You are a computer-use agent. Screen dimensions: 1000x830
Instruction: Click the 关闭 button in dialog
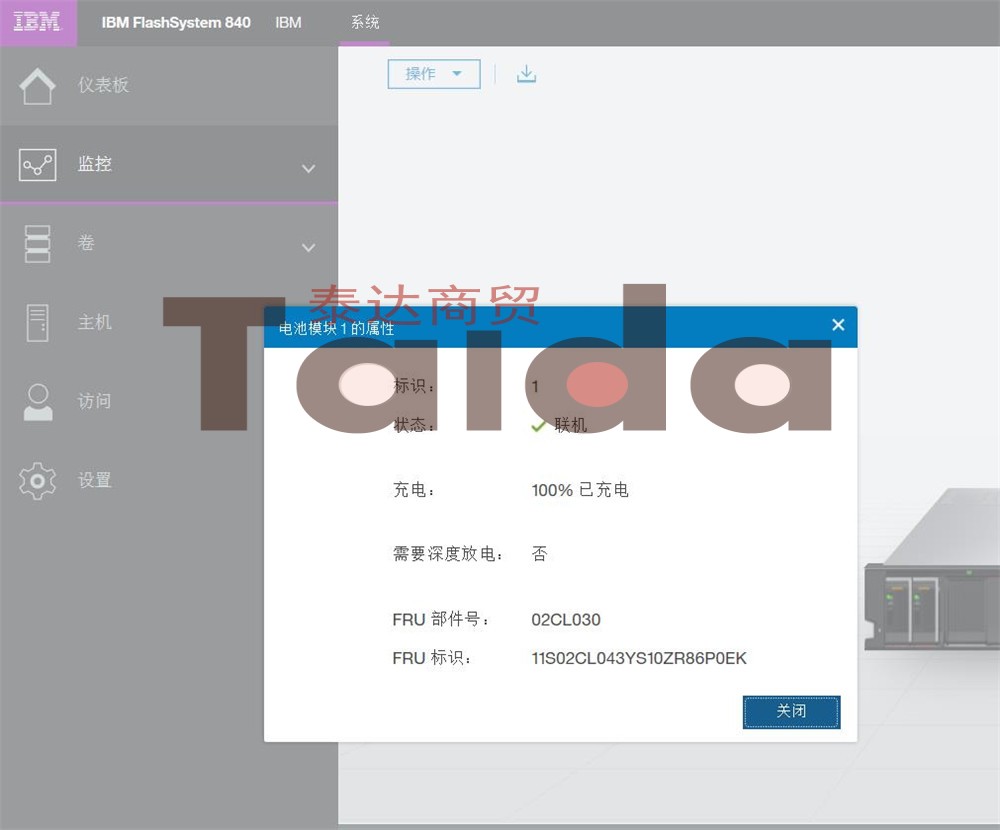(x=791, y=711)
